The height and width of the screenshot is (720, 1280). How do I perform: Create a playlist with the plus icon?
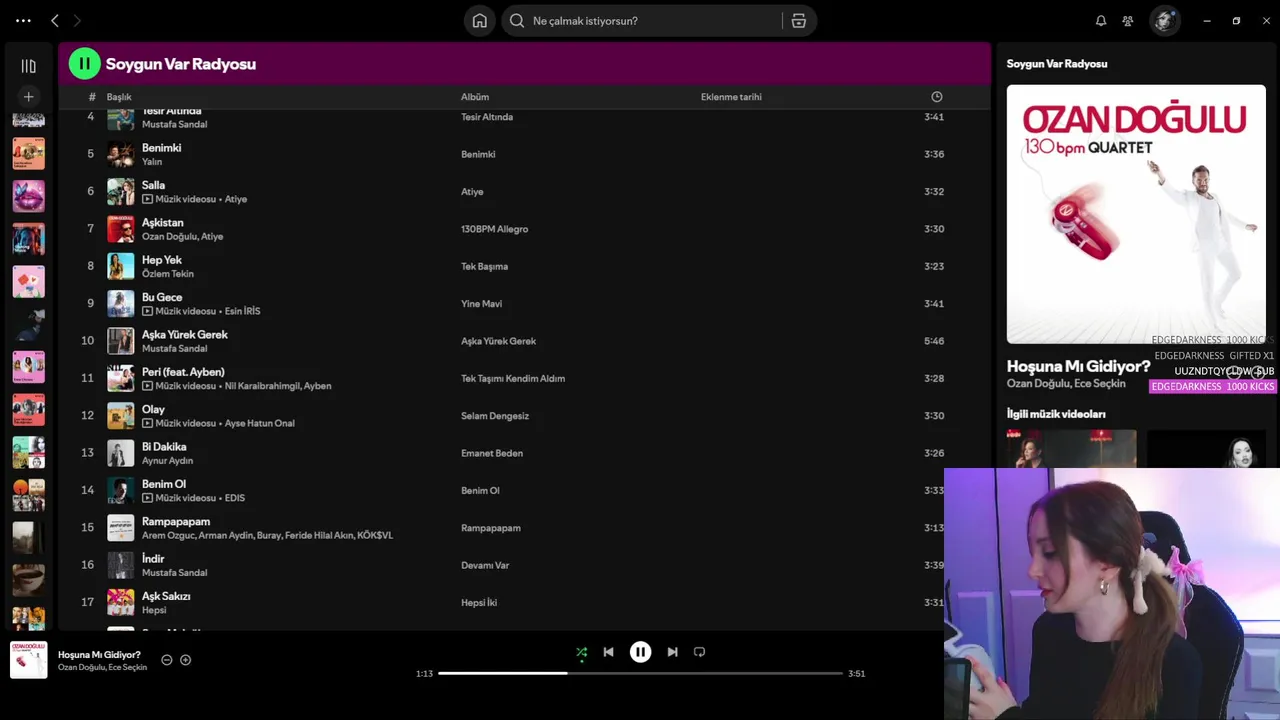28,96
